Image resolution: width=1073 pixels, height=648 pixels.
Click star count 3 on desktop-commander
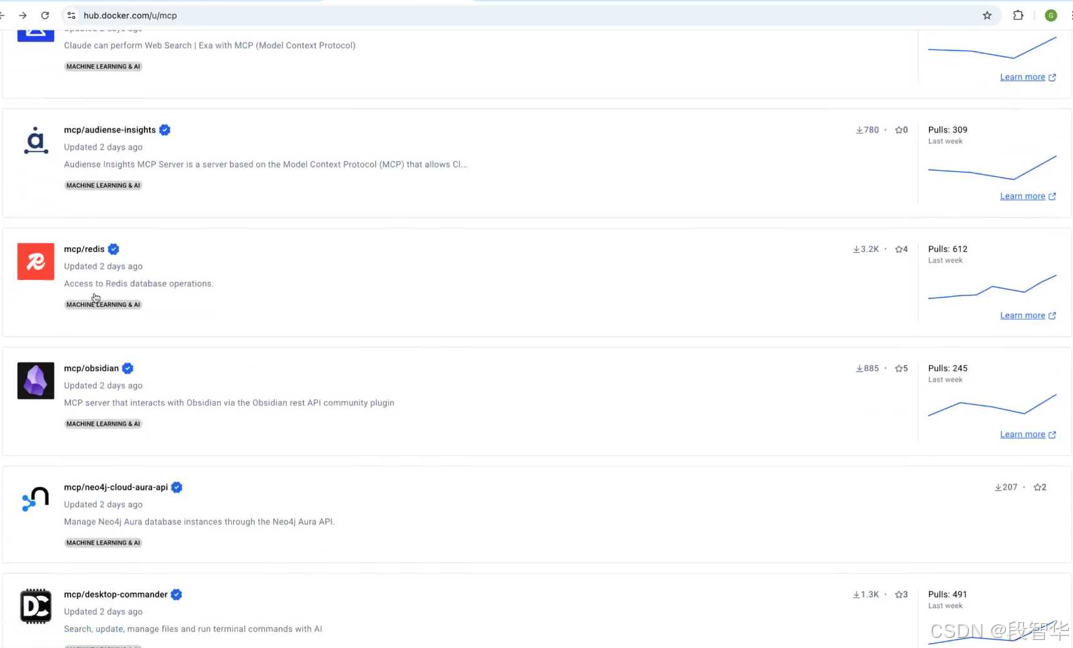point(901,595)
